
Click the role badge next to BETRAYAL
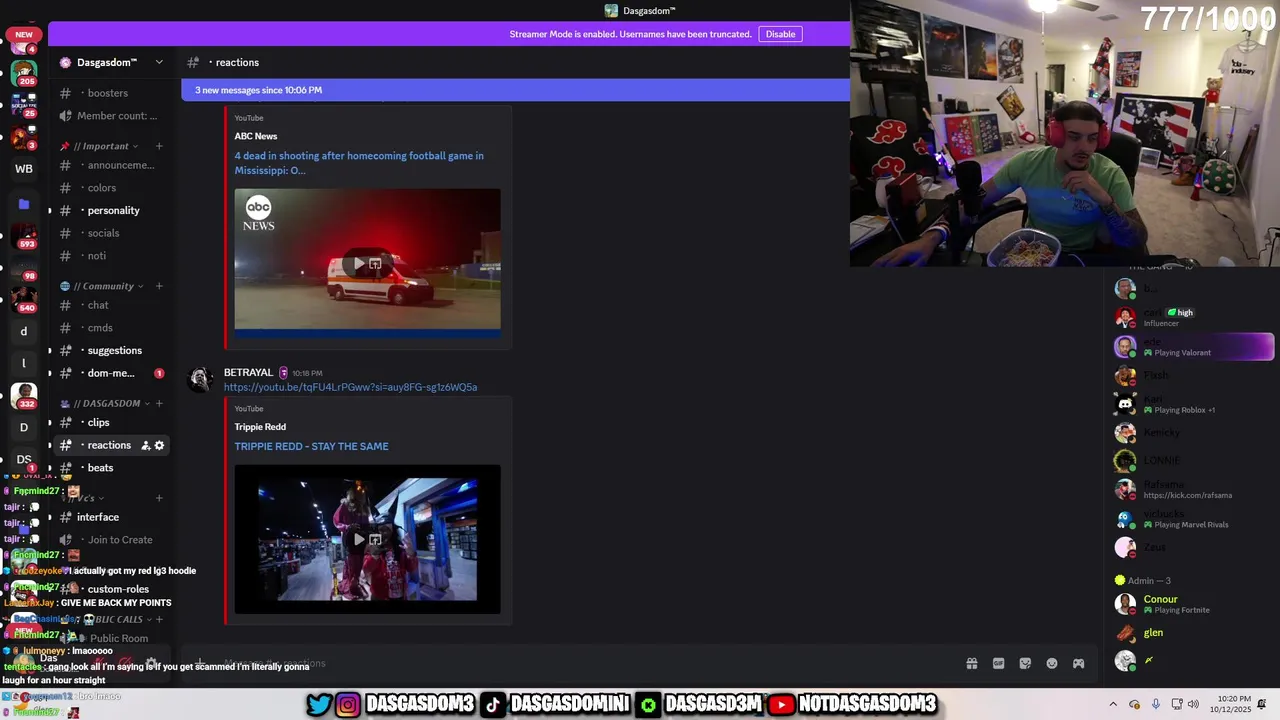(x=283, y=373)
